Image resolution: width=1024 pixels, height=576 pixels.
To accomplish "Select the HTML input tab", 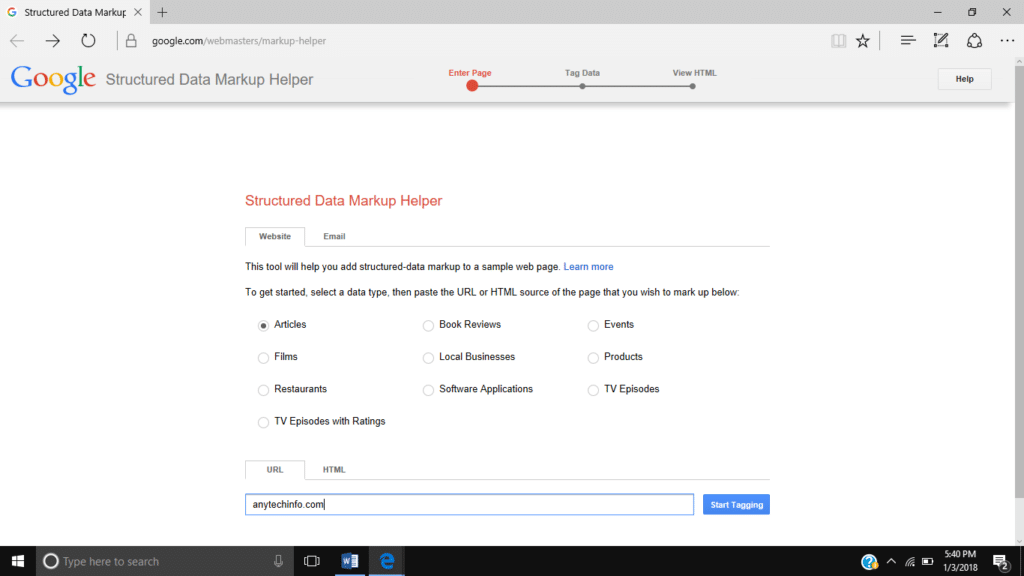I will tap(334, 470).
